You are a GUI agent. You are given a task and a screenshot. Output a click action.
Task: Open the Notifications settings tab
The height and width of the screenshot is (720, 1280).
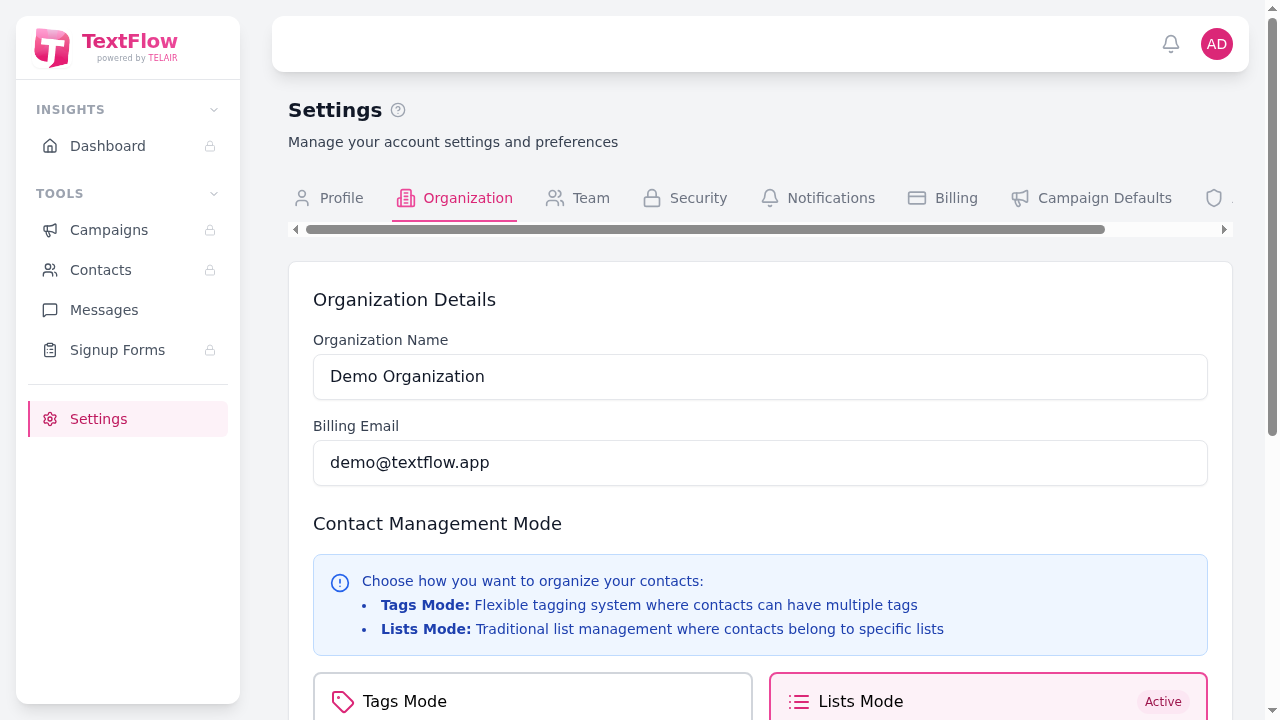point(818,198)
